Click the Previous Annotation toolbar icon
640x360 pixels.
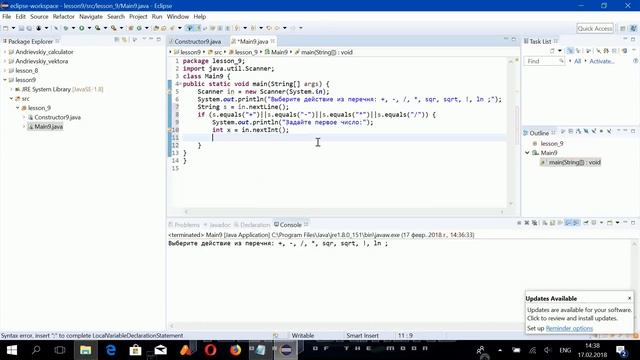(x=253, y=28)
